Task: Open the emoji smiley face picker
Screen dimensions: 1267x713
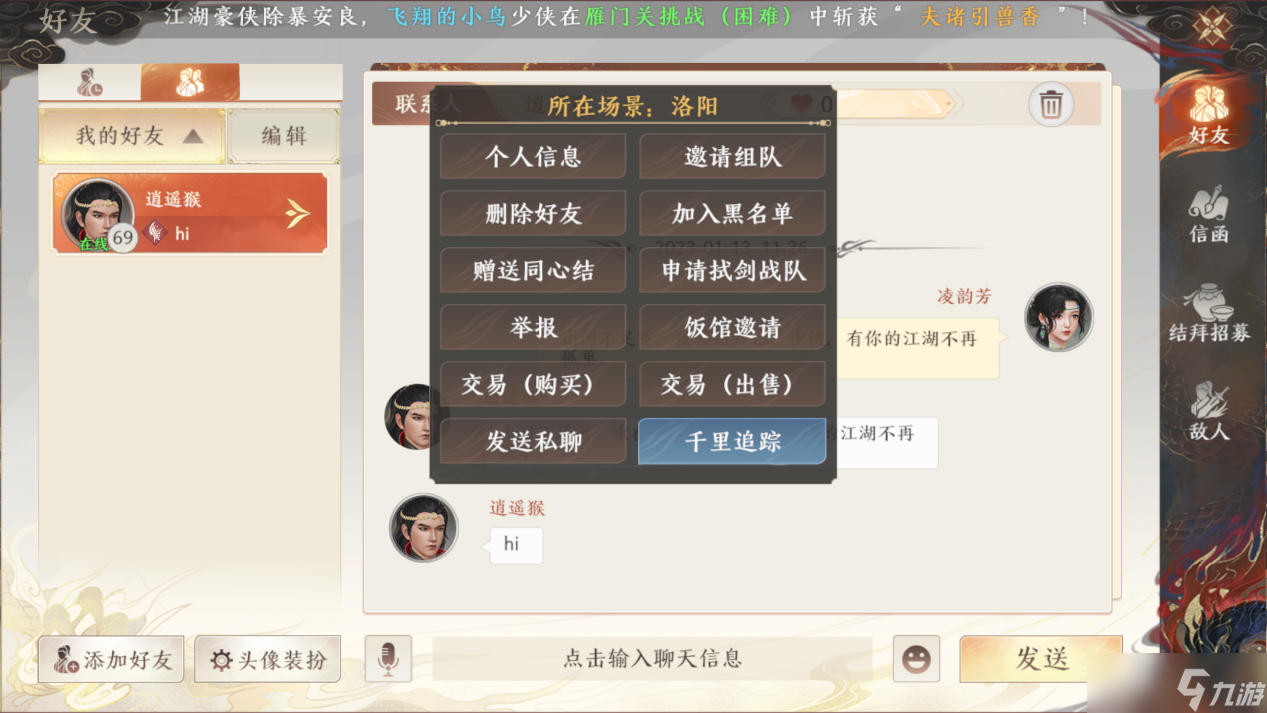Action: pos(916,658)
